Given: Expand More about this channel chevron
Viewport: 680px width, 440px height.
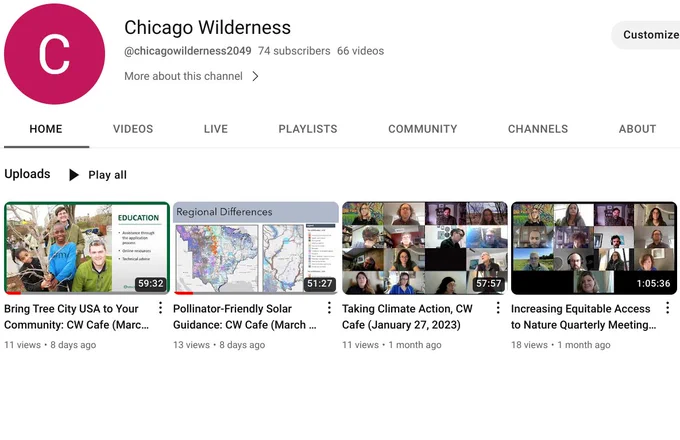Looking at the screenshot, I should point(255,76).
